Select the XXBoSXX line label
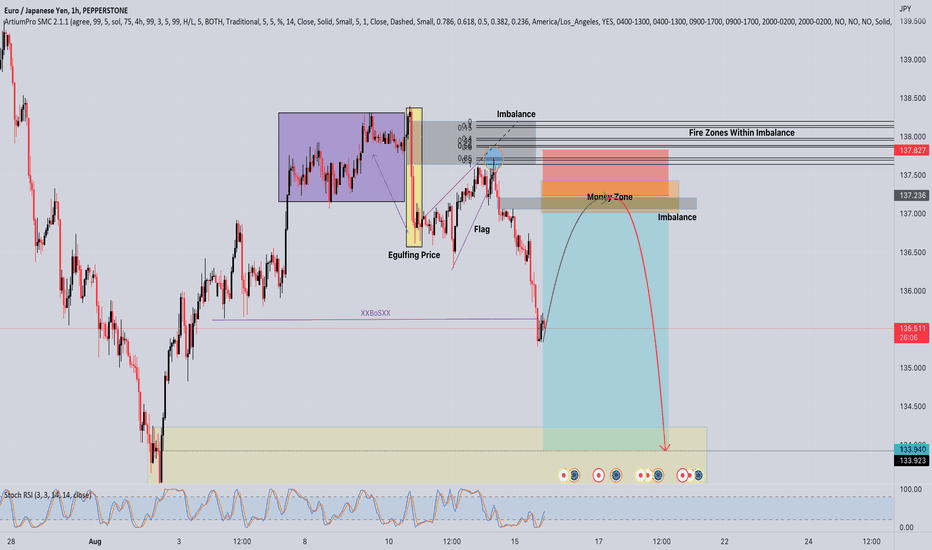The width and height of the screenshot is (932, 550). click(x=376, y=313)
